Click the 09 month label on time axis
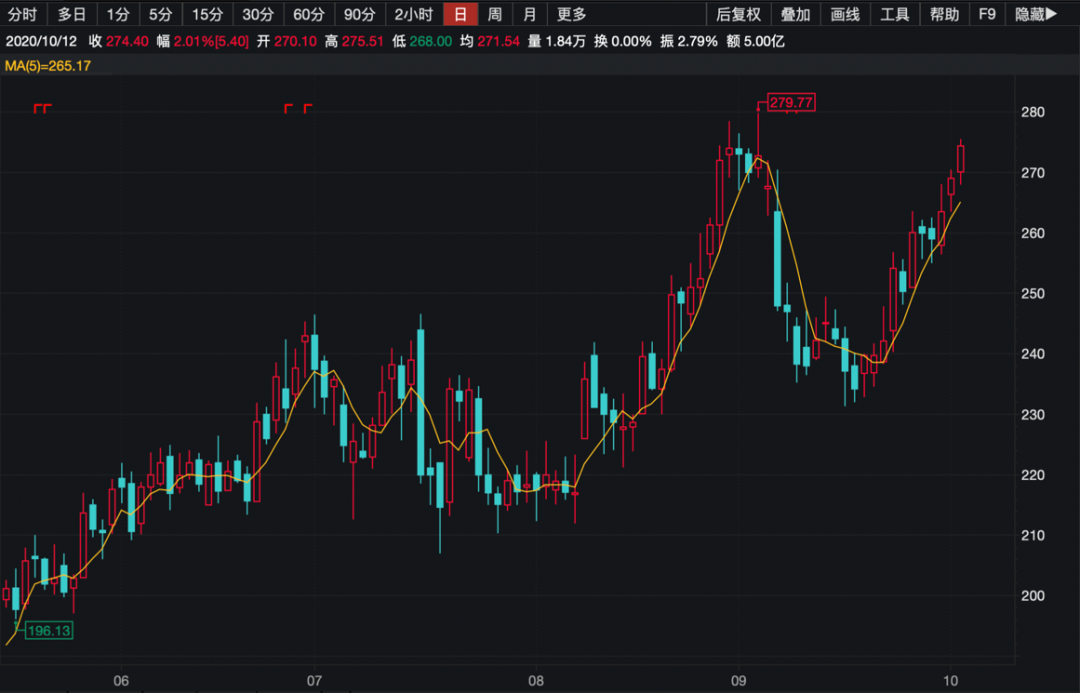Viewport: 1080px width, 693px height. (738, 681)
